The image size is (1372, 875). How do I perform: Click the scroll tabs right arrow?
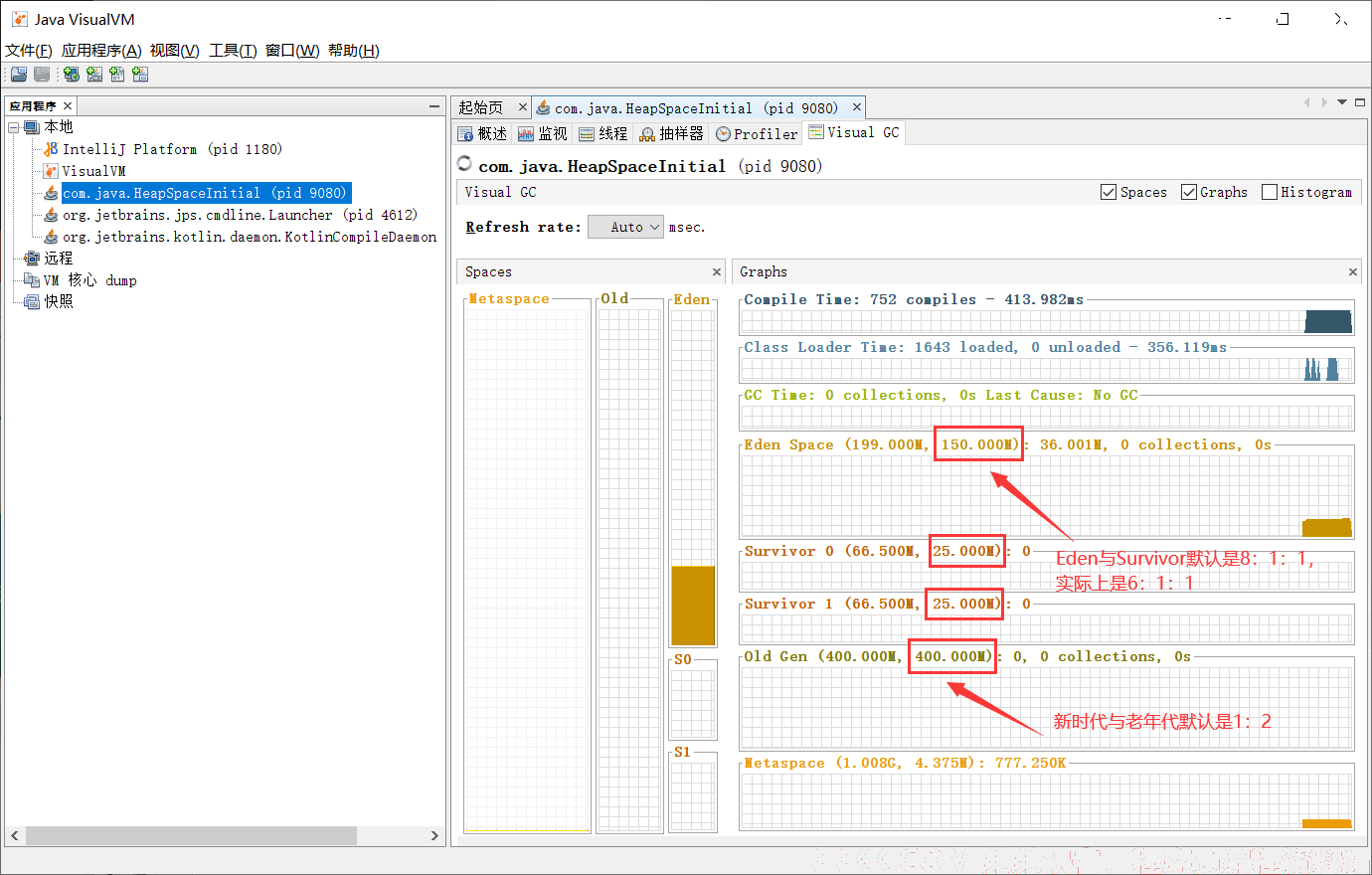tap(1324, 102)
